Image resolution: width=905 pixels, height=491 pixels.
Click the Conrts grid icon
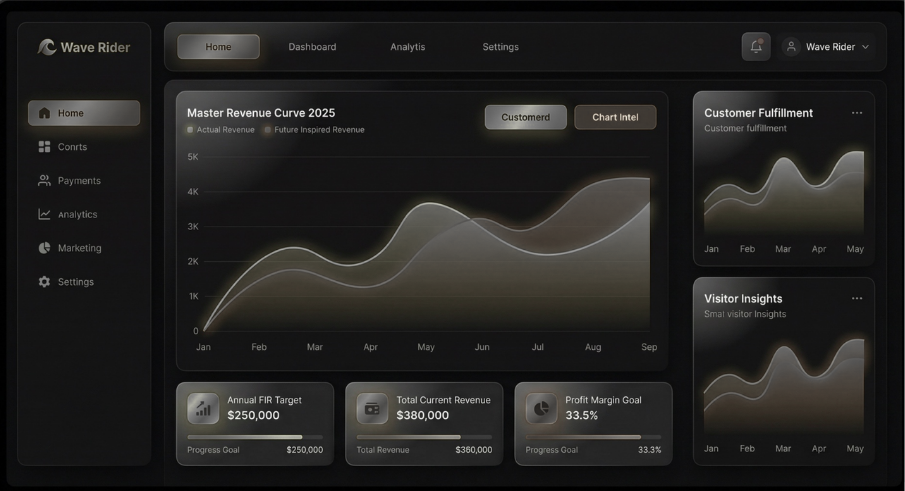44,147
